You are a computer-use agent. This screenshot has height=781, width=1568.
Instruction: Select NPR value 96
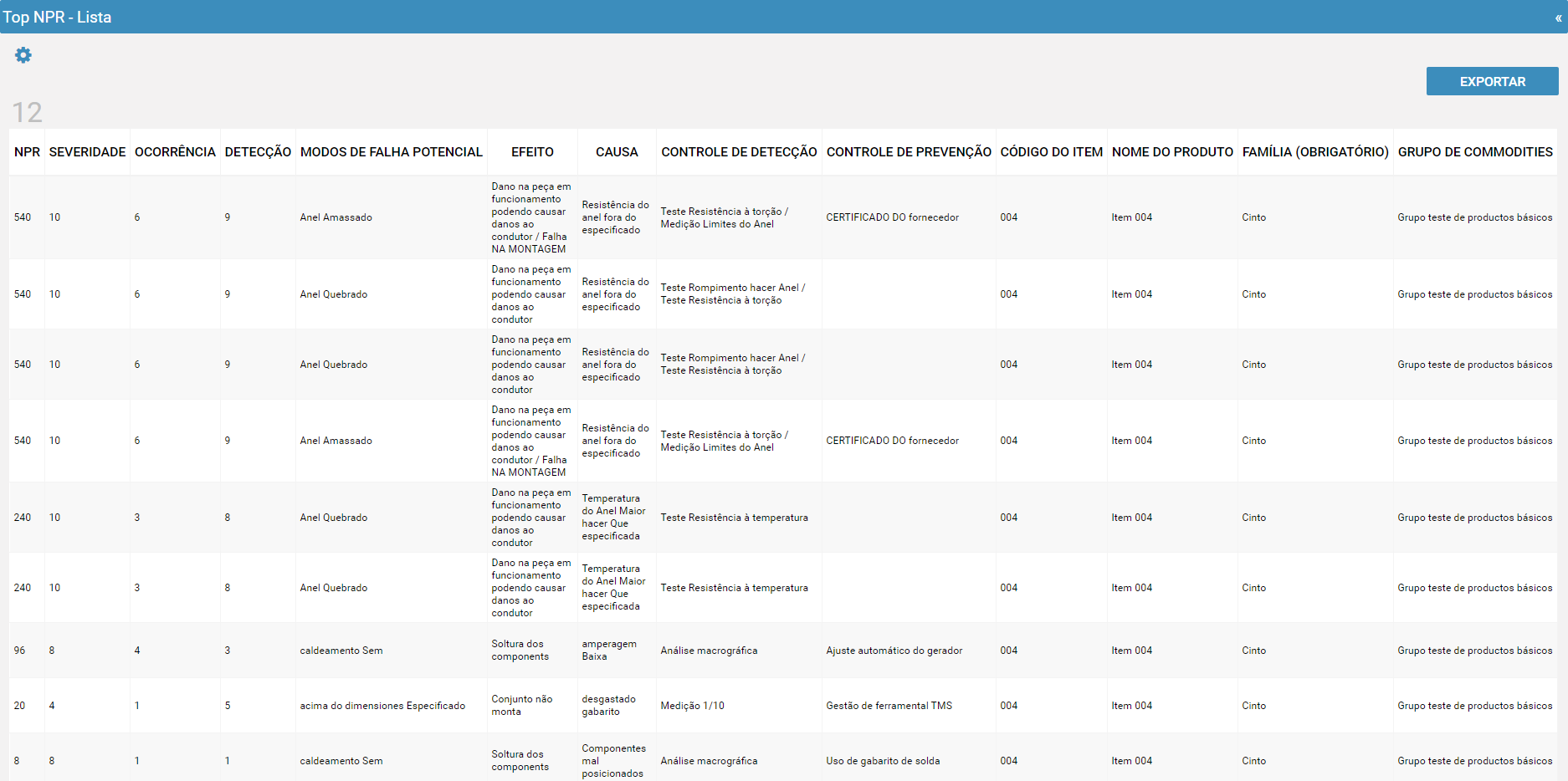click(19, 651)
